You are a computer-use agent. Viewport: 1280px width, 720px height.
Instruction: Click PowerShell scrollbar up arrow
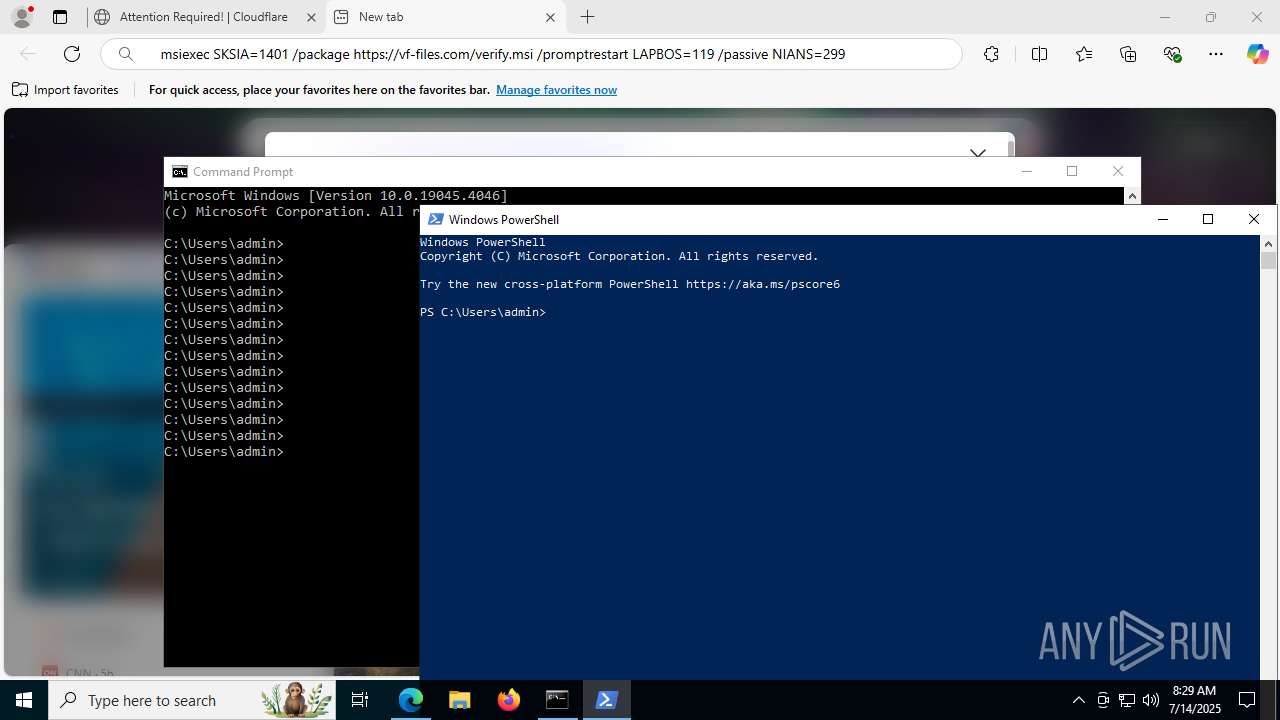1268,243
